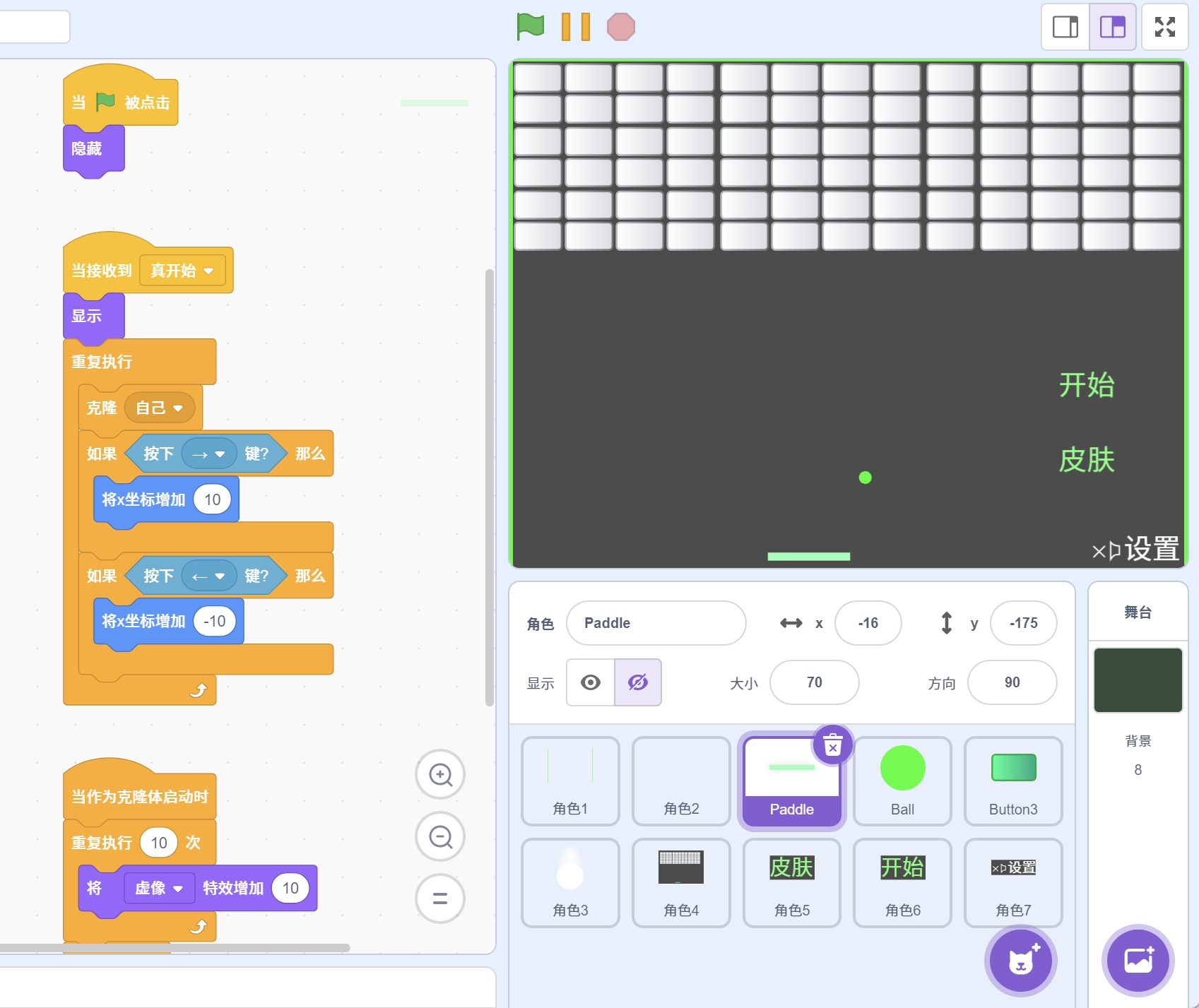
Task: Zoom in on the code workspace
Action: (x=440, y=775)
